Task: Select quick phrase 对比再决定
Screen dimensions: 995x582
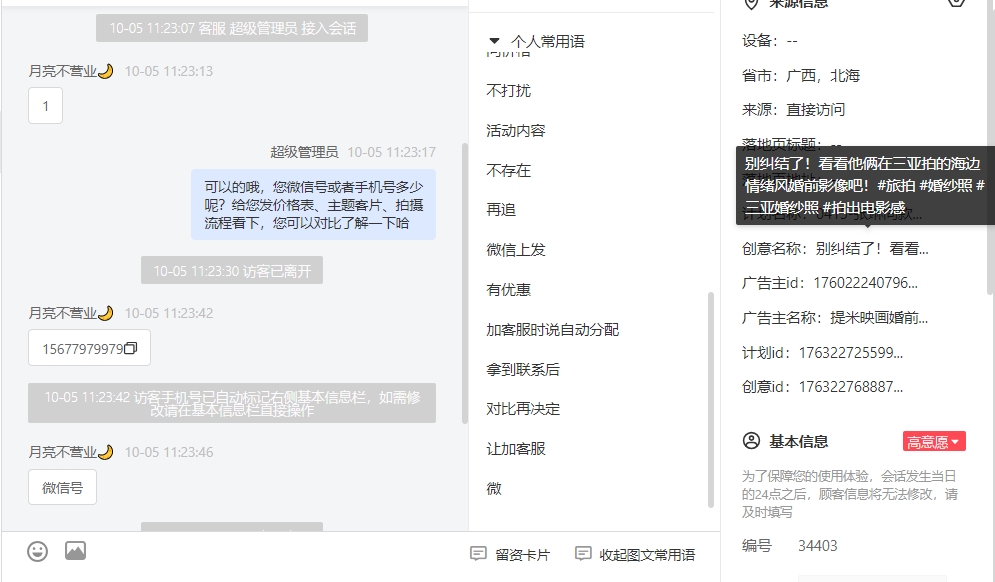Action: 523,409
